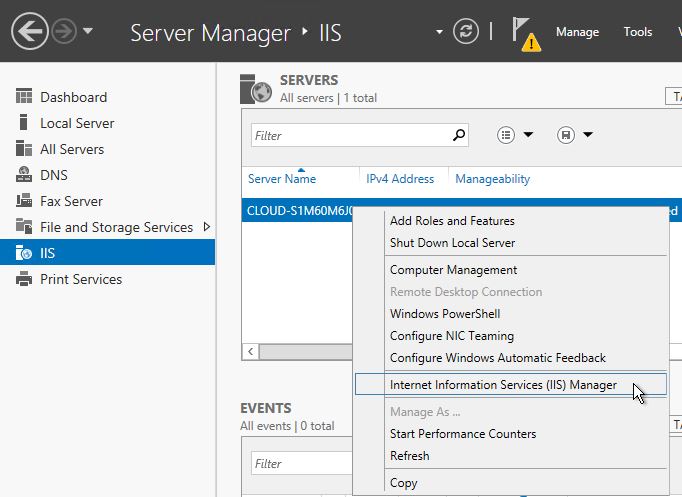This screenshot has height=497, width=682.
Task: Sort by IPv4 Address column
Action: (400, 179)
